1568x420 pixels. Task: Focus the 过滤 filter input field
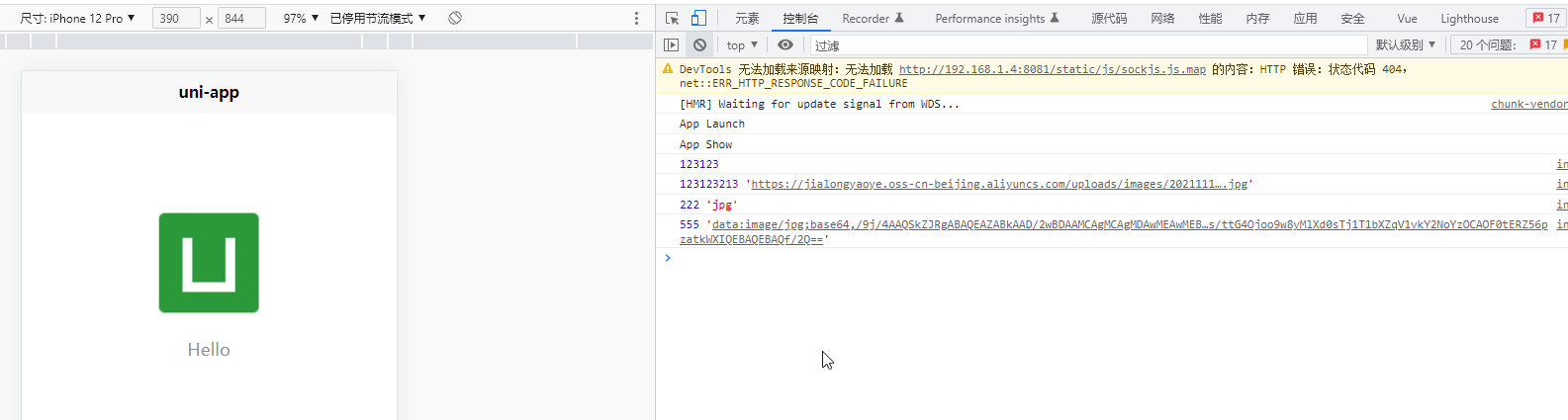1088,45
